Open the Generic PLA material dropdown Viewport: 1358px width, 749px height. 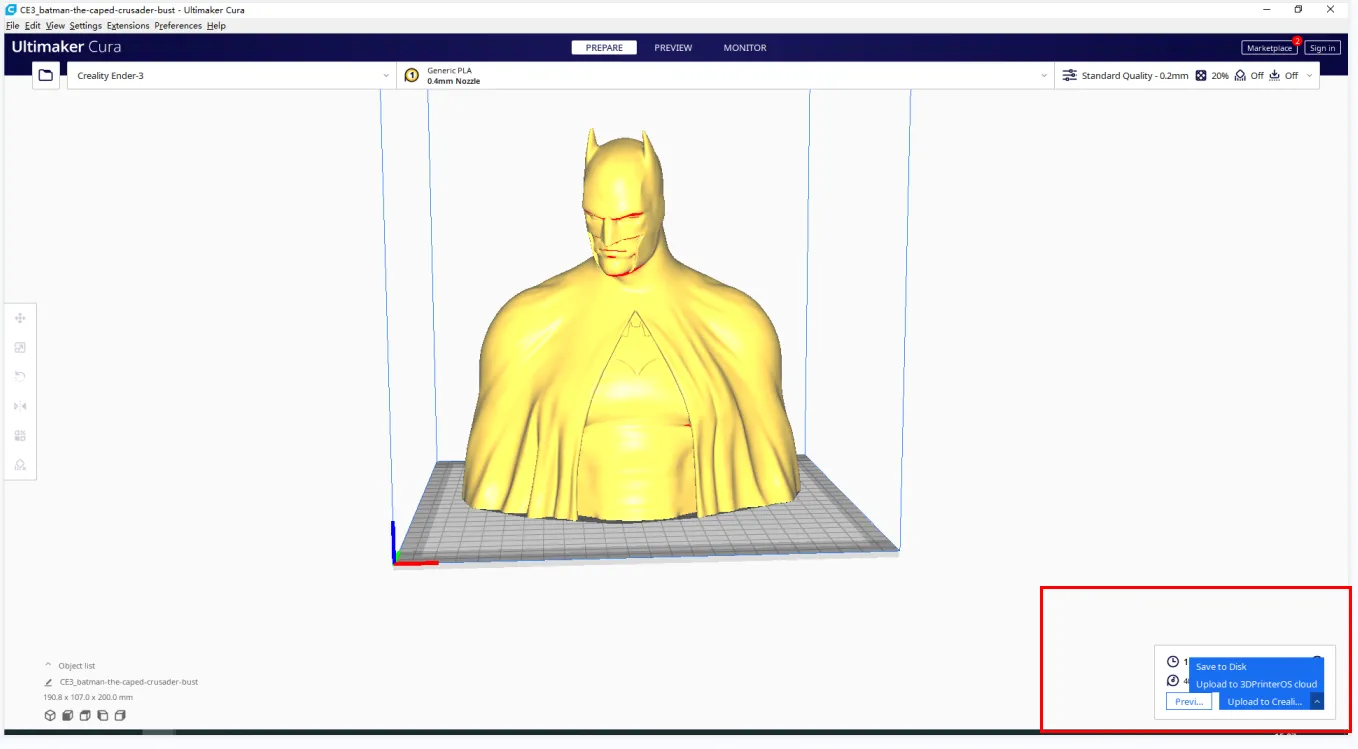725,76
